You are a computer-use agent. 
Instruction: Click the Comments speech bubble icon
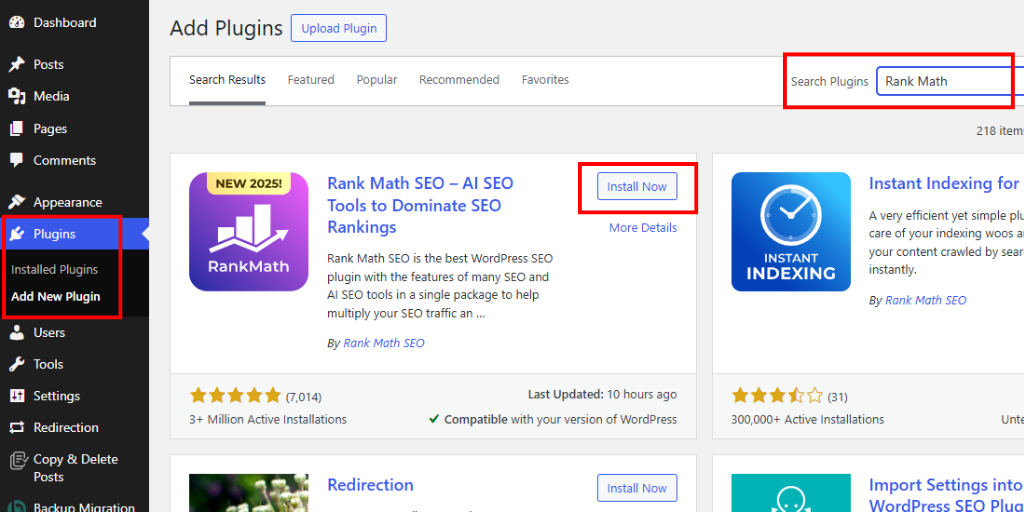[x=17, y=161]
